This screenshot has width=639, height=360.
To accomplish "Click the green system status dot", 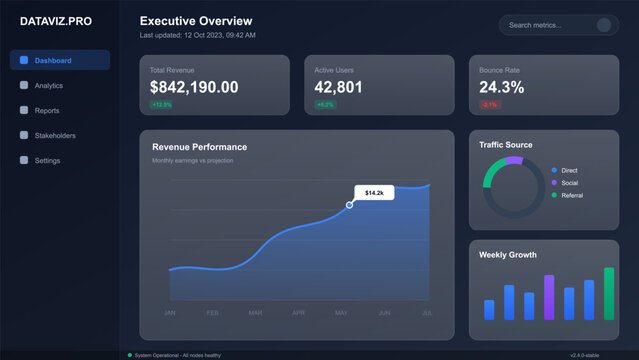I will (130, 355).
